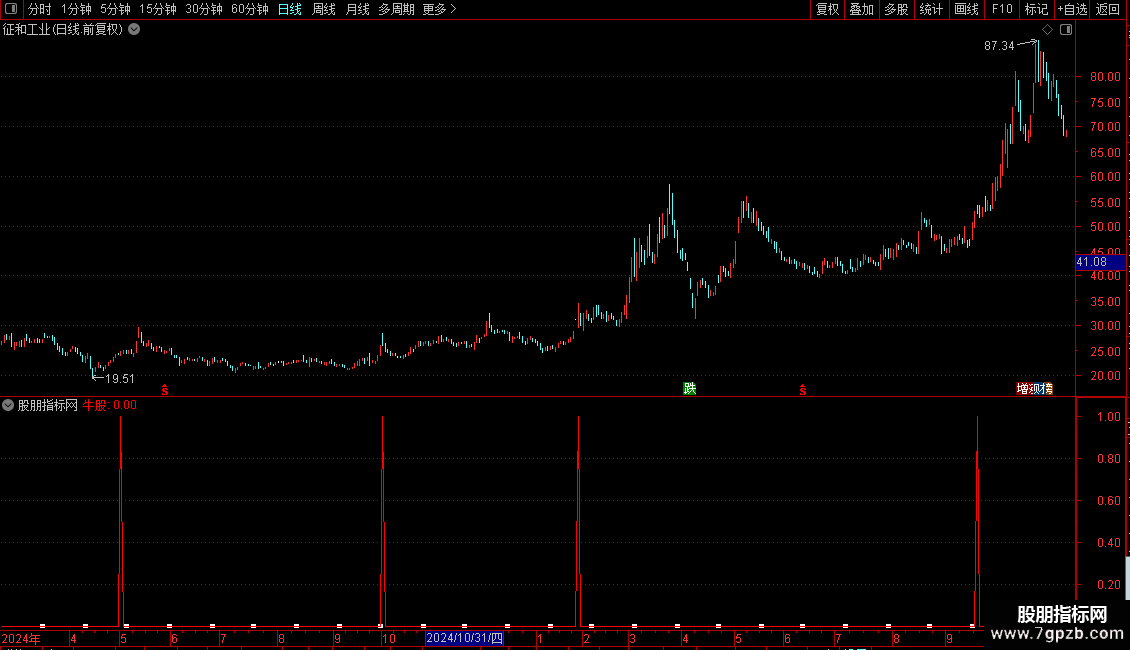
Task: Click the 牛股: 0.00 indicator value
Action: pyautogui.click(x=110, y=405)
